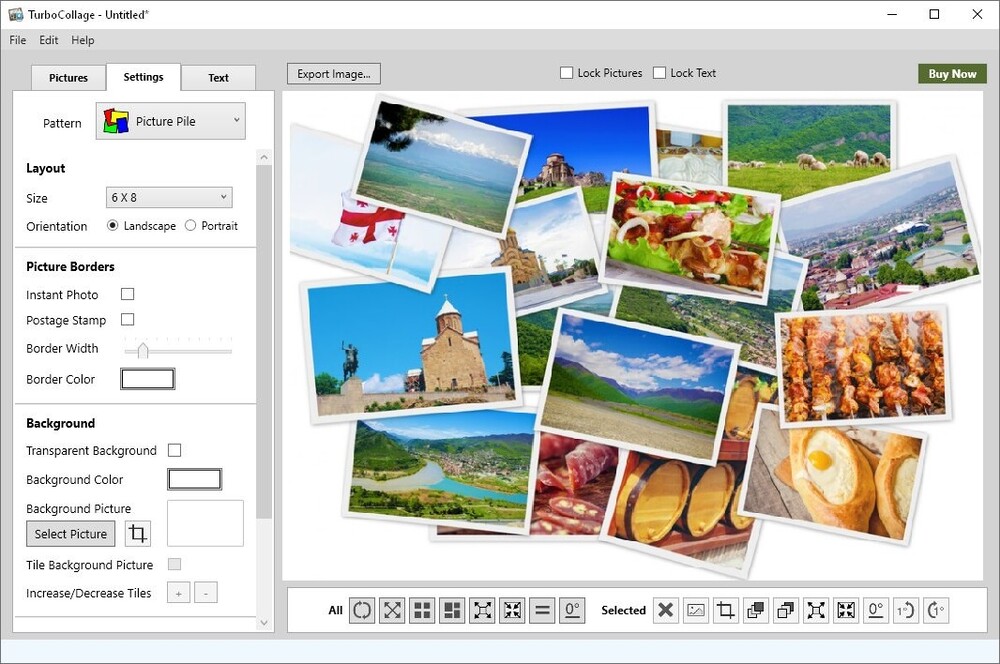
Task: Crop the selected picture
Action: (x=726, y=610)
